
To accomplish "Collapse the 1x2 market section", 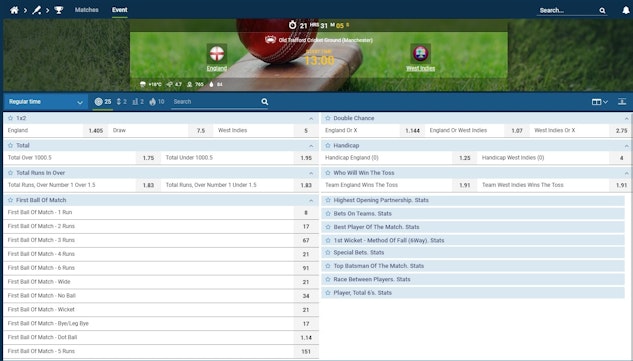I will point(311,119).
